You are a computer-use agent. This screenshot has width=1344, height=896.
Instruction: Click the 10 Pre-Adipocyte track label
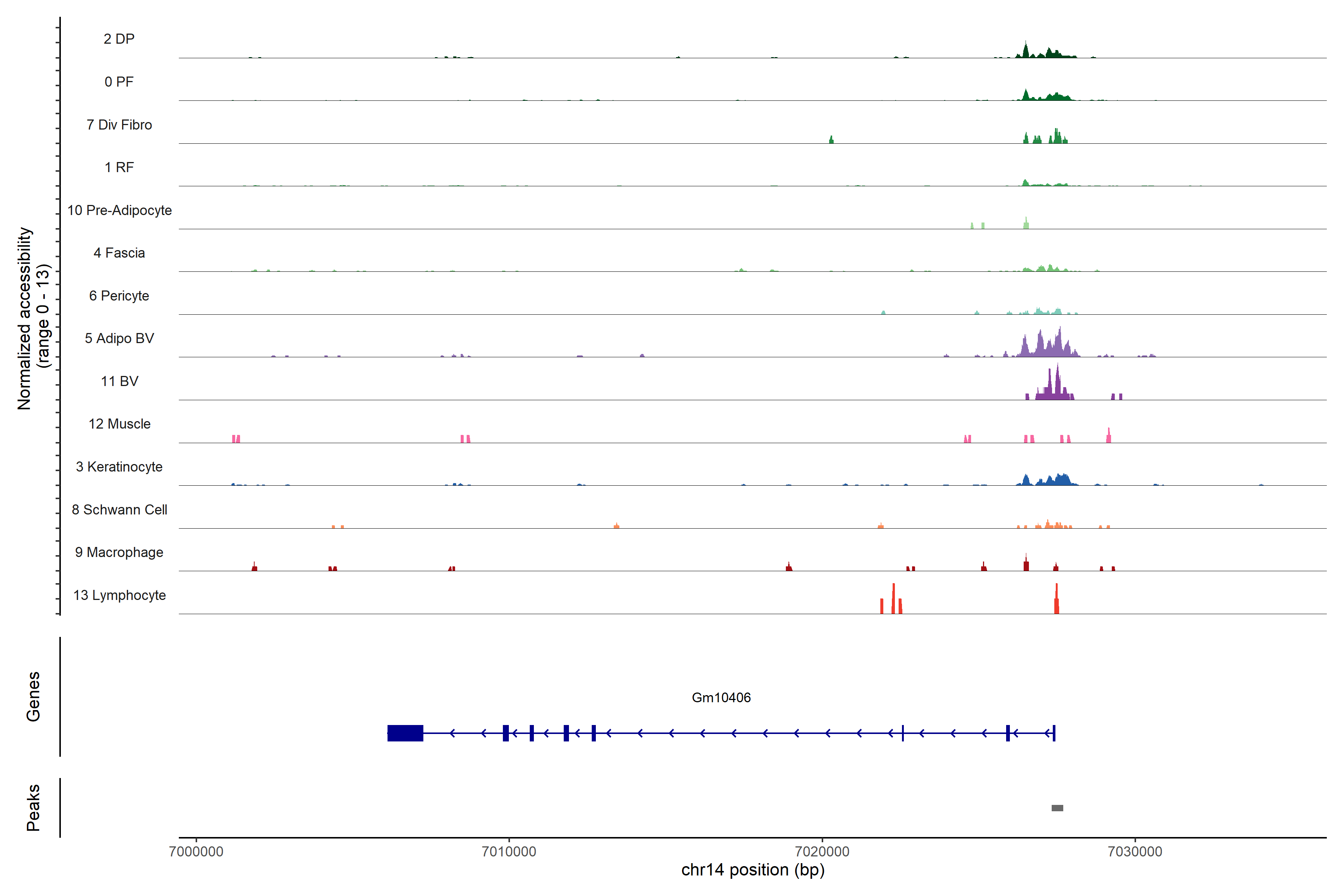(119, 210)
